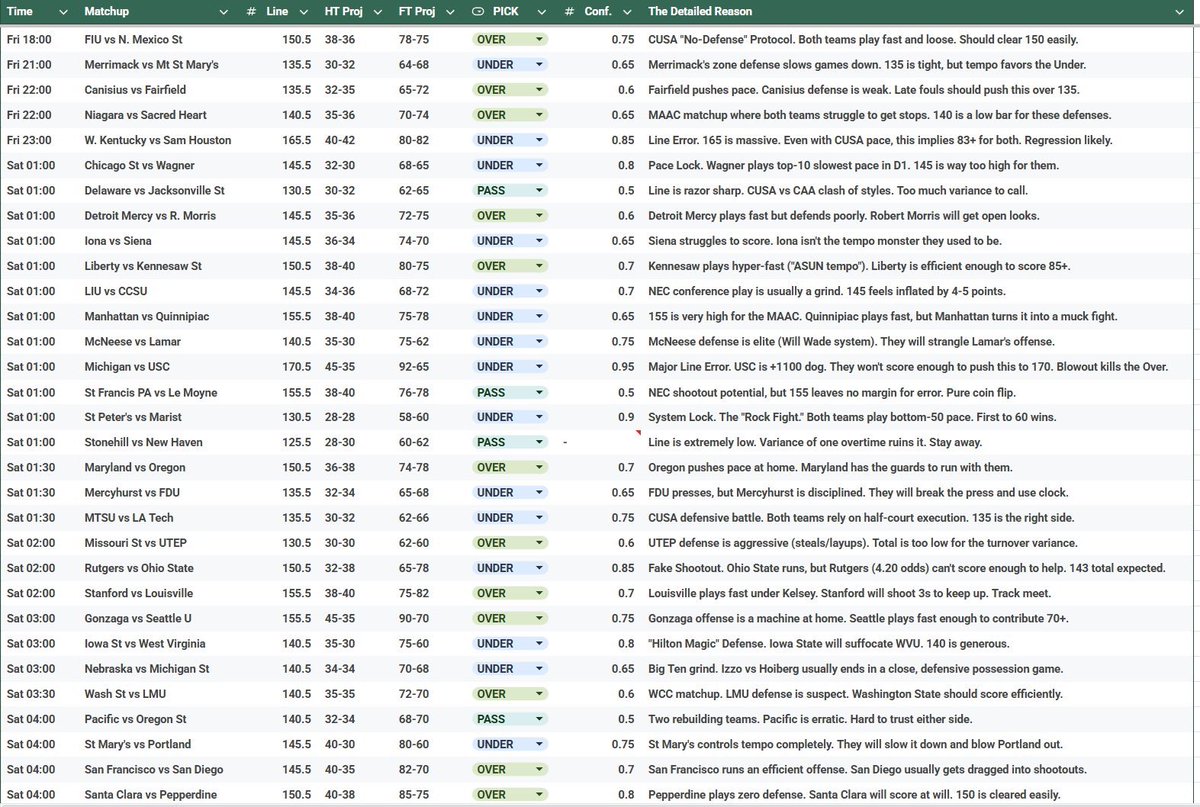Open the PASS chip for Stonehill vs New Haven

510,442
